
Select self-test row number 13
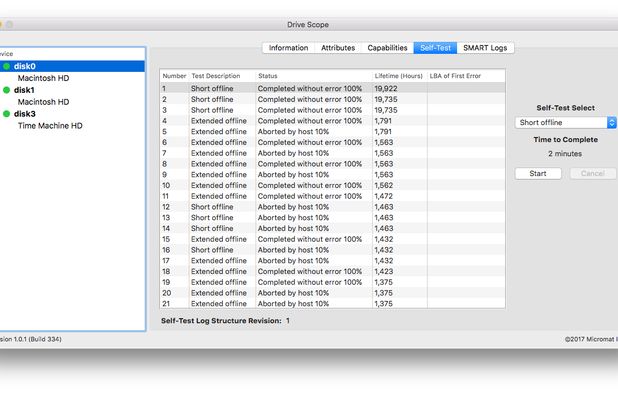click(x=332, y=217)
